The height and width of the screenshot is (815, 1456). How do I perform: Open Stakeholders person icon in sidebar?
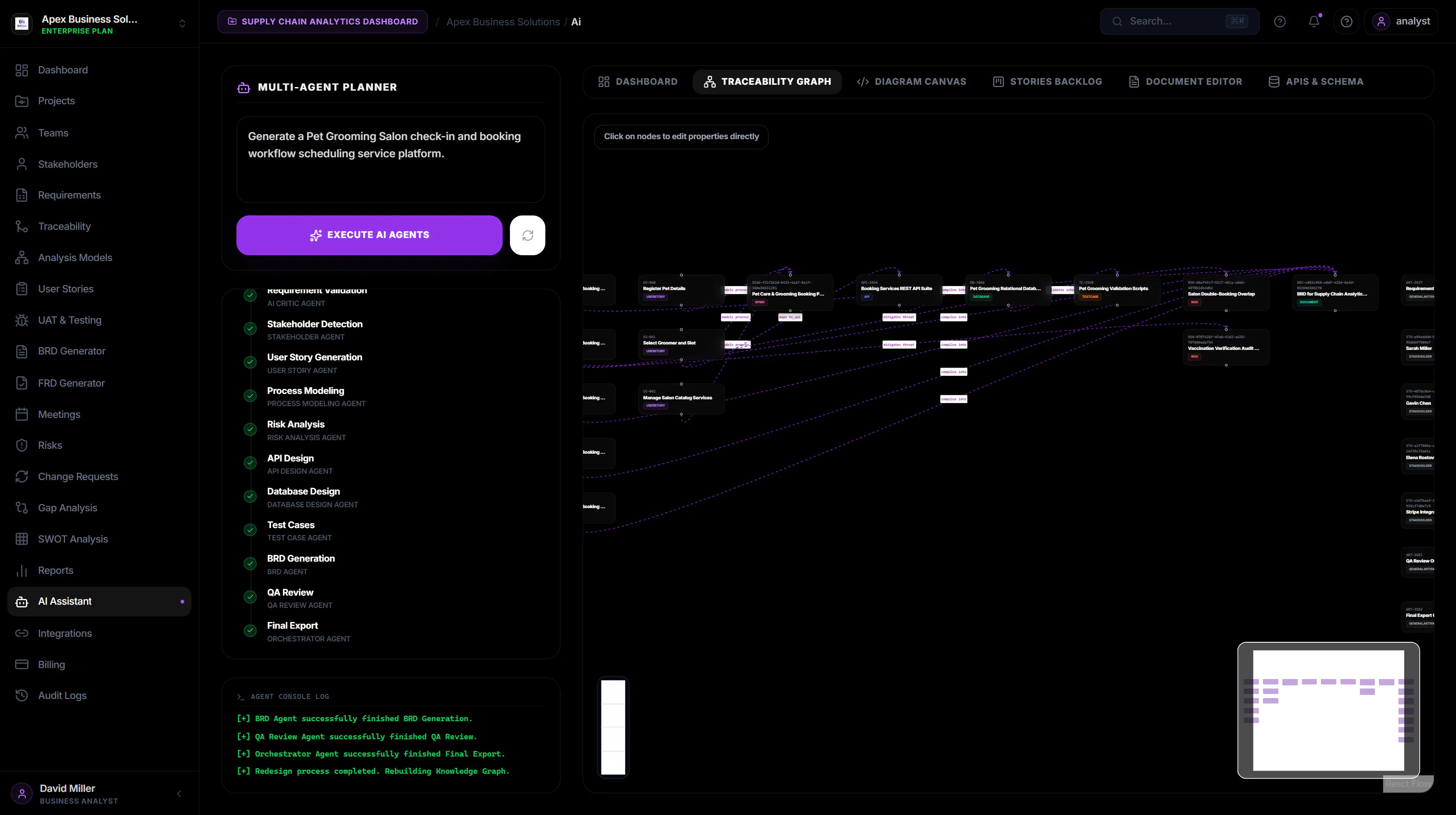[x=21, y=164]
